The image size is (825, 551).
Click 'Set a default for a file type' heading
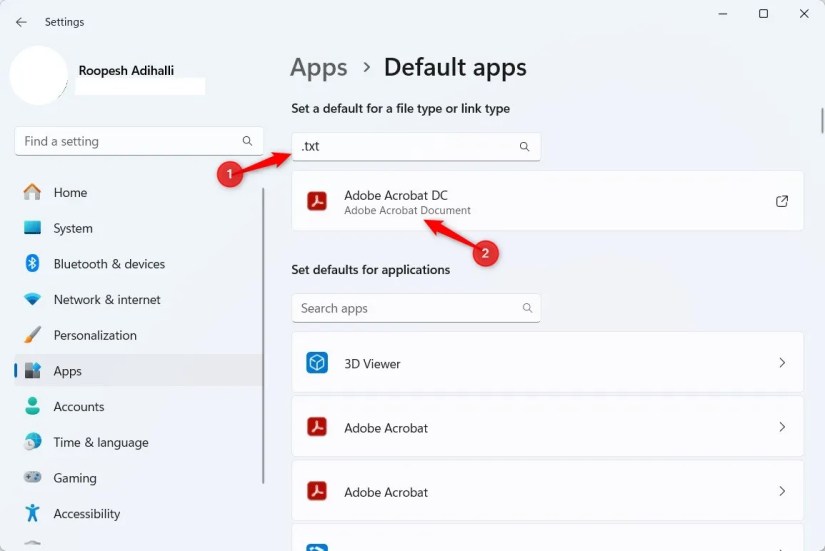[400, 109]
